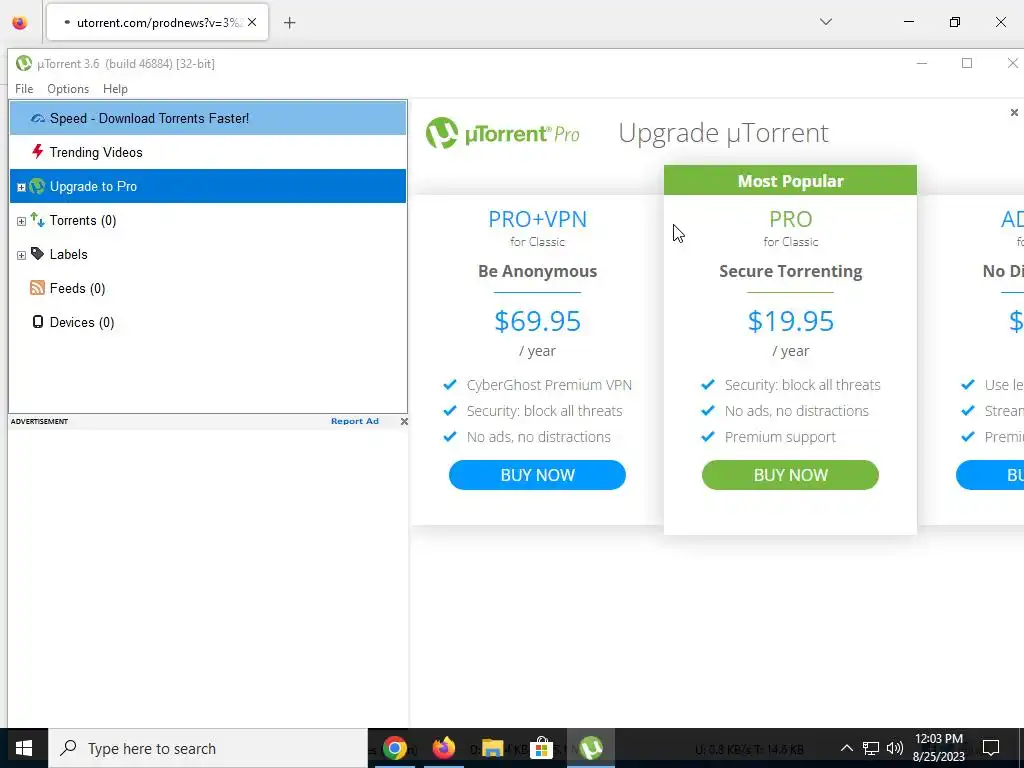Viewport: 1024px width, 768px height.
Task: Click the Secure Torrenting heading
Action: pos(790,271)
